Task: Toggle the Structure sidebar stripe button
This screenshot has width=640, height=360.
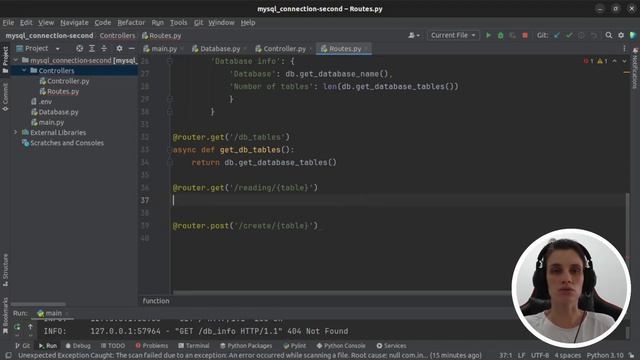Action: [5, 269]
